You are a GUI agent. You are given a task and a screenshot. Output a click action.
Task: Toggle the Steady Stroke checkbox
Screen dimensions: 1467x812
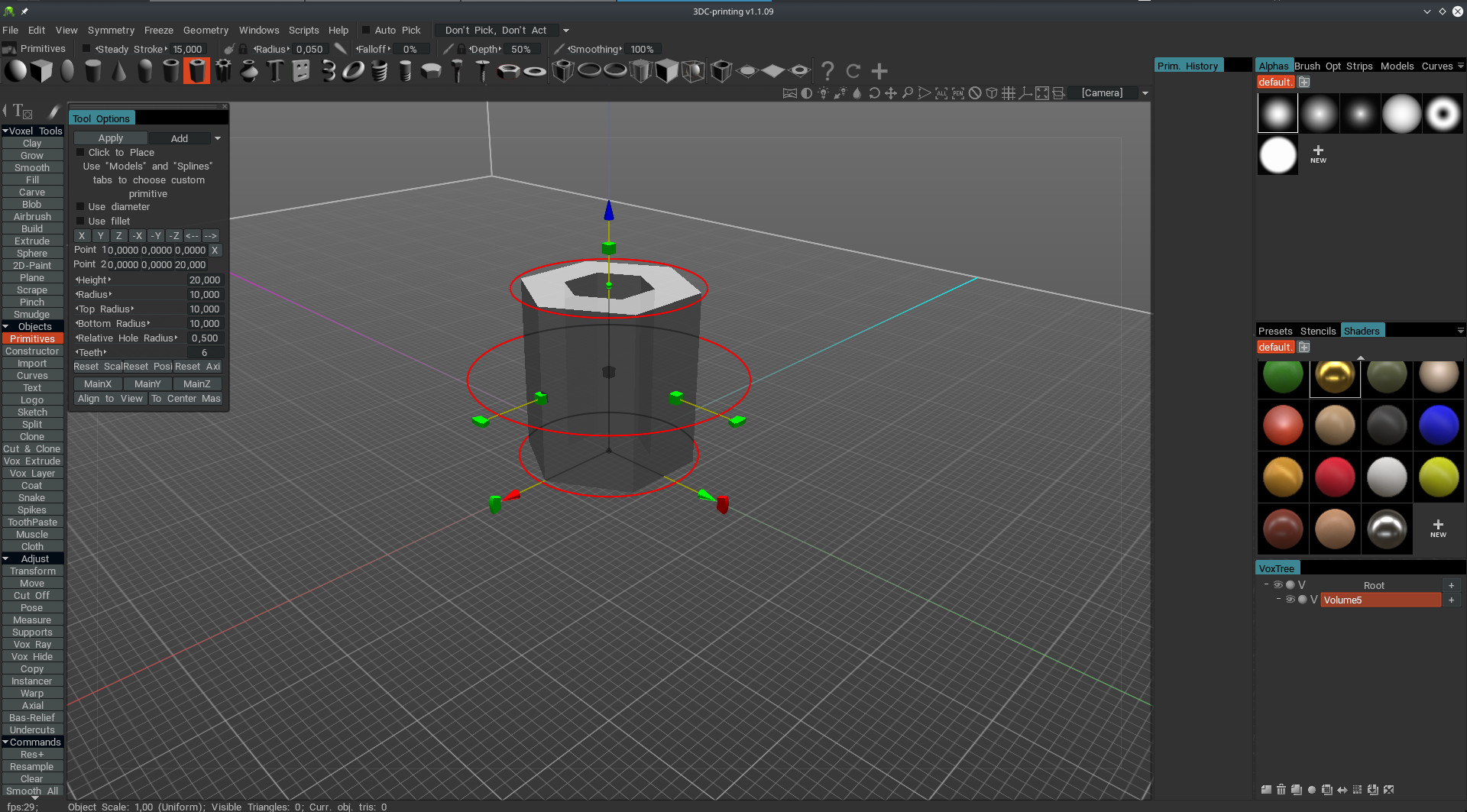pyautogui.click(x=86, y=49)
